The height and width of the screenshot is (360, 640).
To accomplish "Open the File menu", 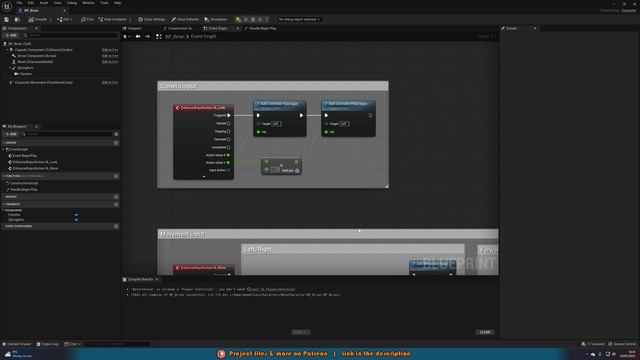I will [x=19, y=3].
